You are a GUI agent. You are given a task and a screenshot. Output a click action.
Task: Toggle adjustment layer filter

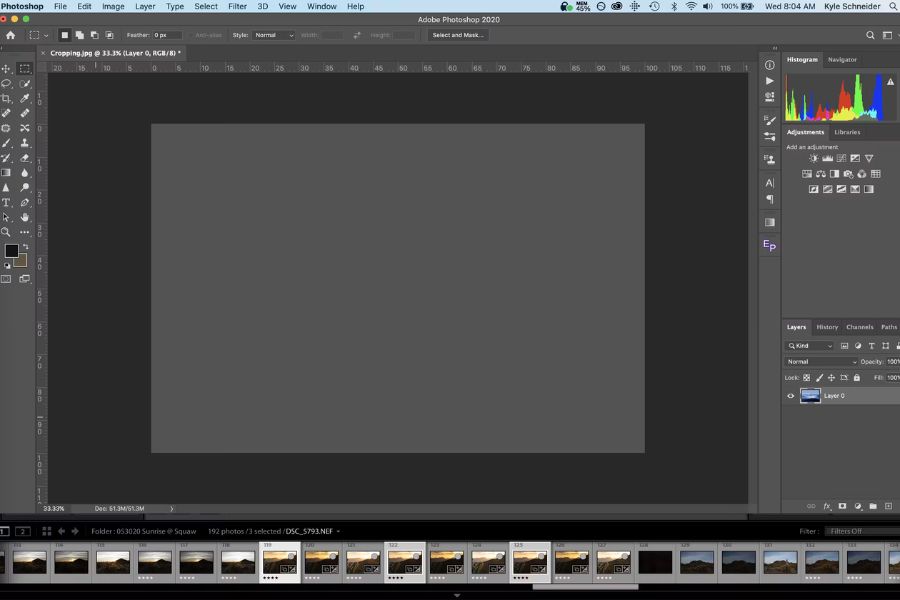pyautogui.click(x=858, y=346)
